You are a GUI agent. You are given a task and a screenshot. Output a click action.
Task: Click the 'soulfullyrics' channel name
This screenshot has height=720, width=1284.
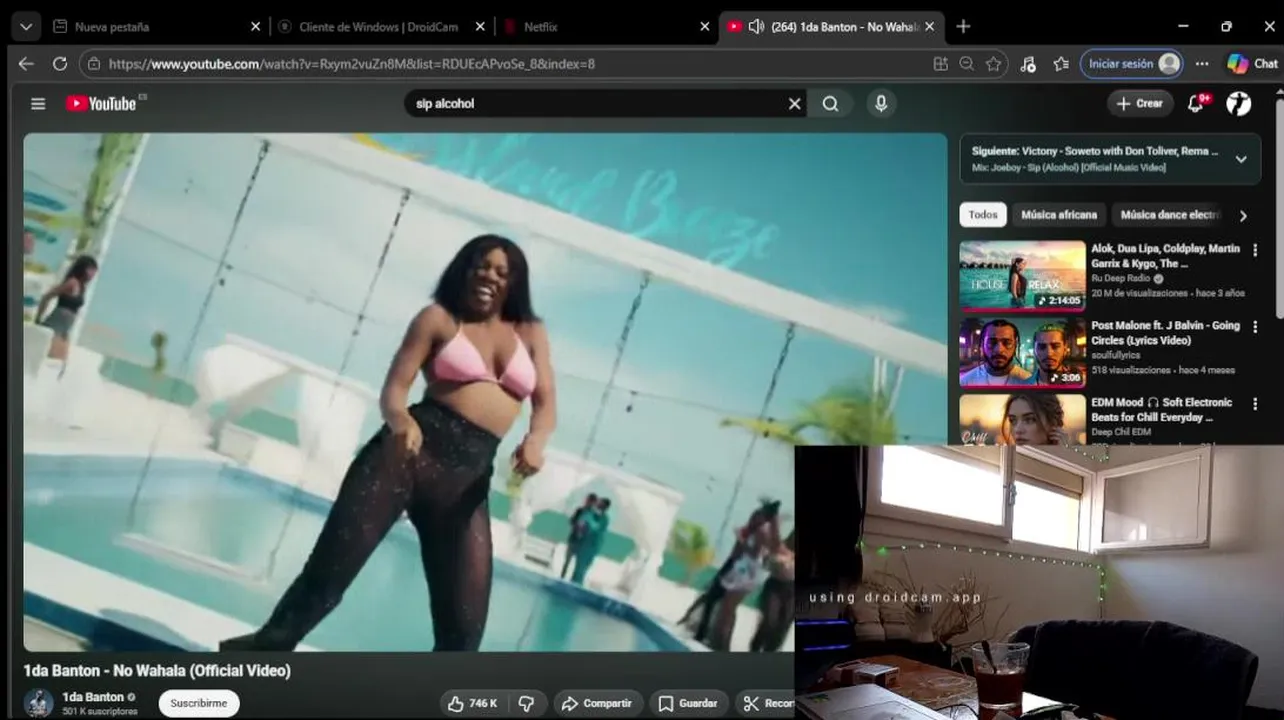(x=1115, y=355)
